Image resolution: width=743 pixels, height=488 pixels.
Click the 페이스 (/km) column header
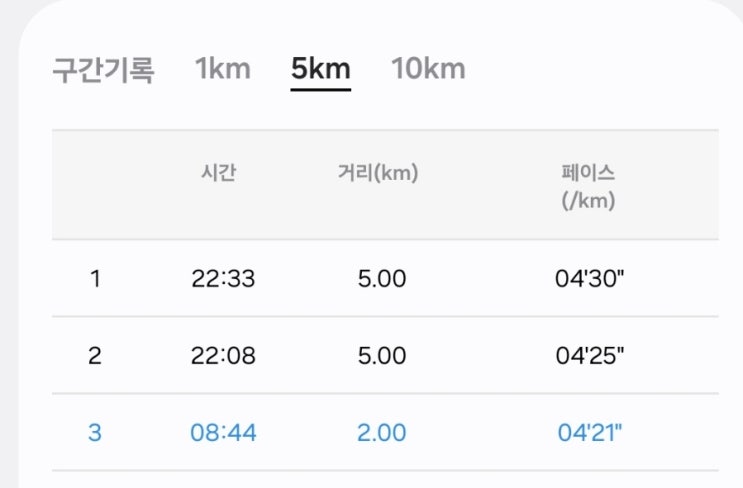(x=588, y=185)
